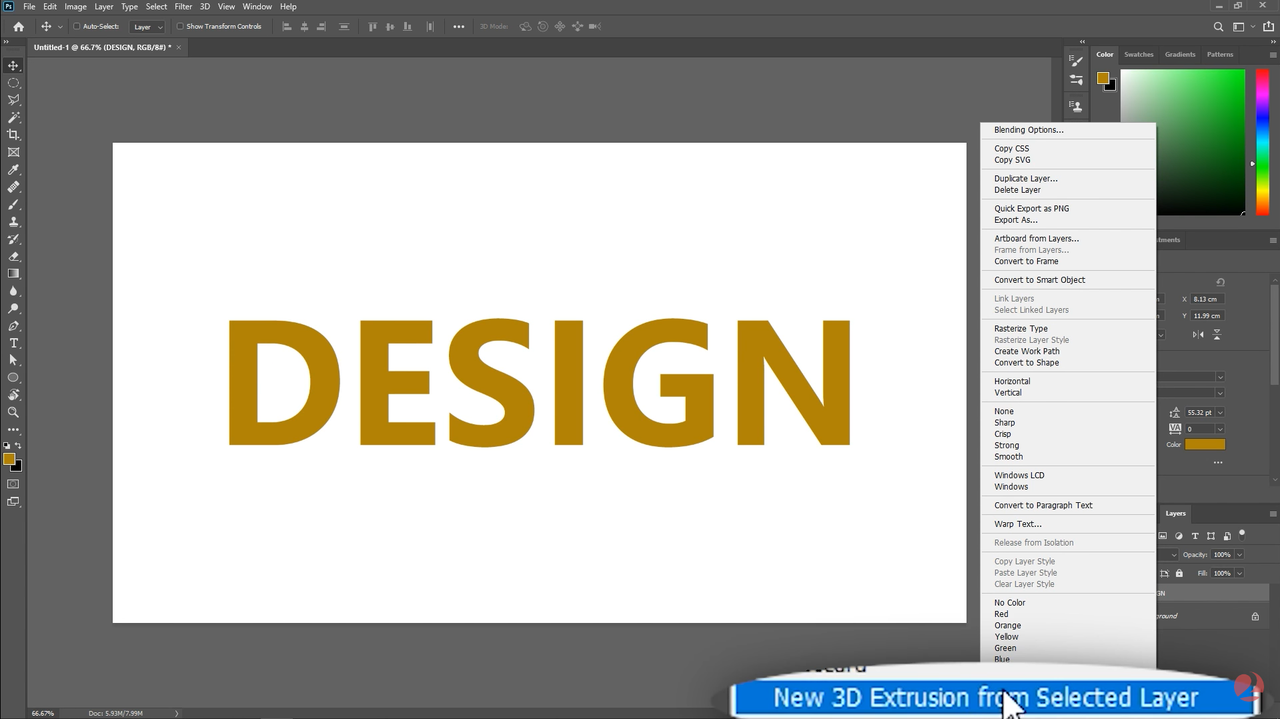Toggle the Background layer lock icon
Screen dimensions: 1280x719
click(x=1255, y=616)
